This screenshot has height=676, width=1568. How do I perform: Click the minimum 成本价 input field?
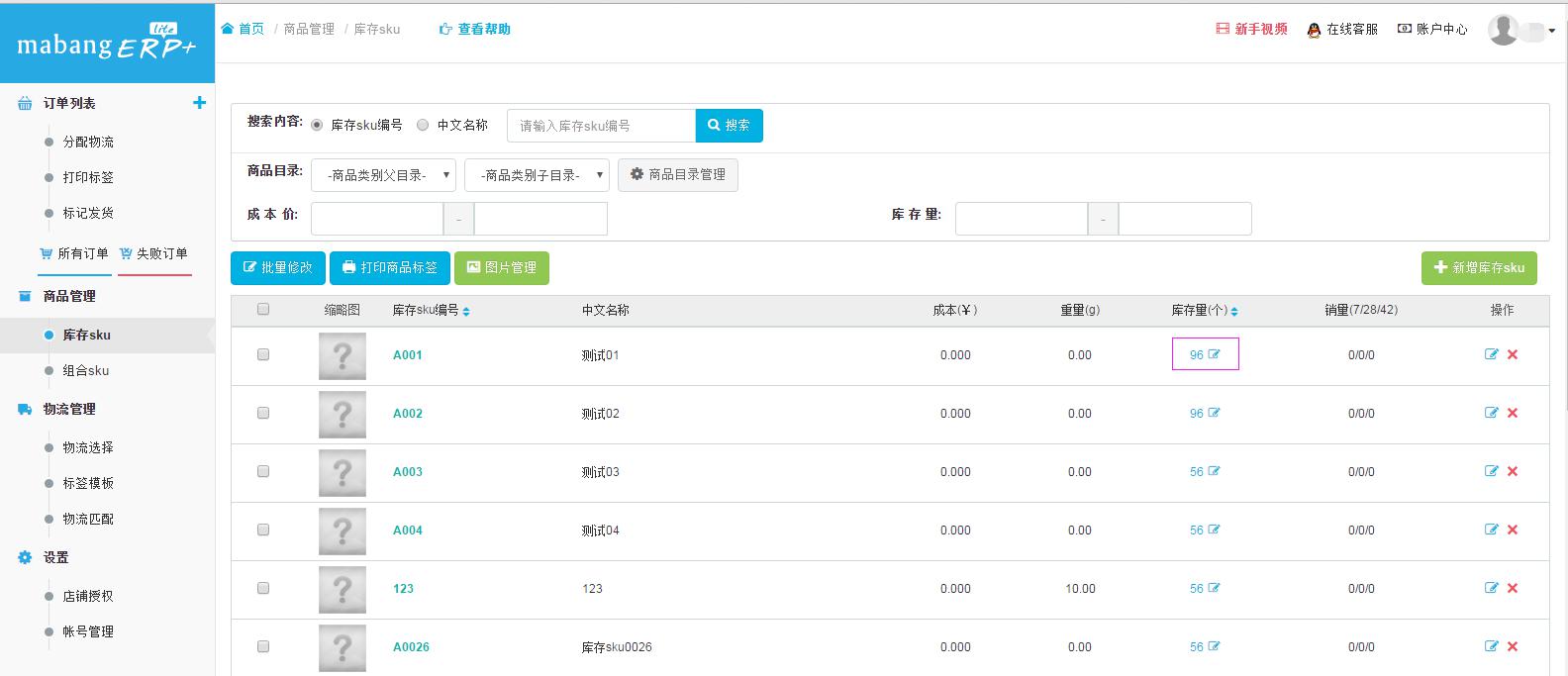(377, 219)
